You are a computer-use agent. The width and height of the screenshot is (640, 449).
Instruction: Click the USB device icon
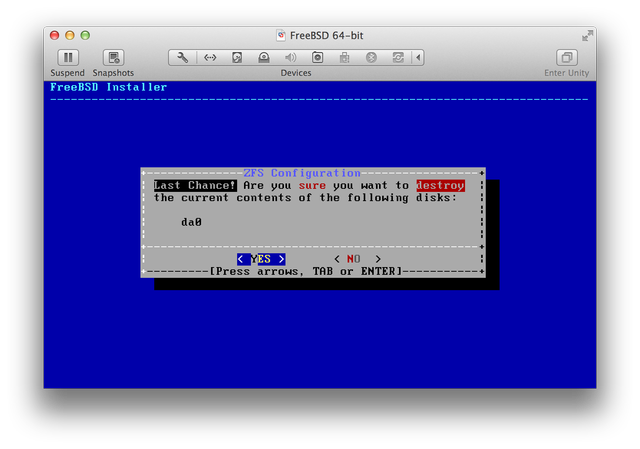(x=344, y=58)
